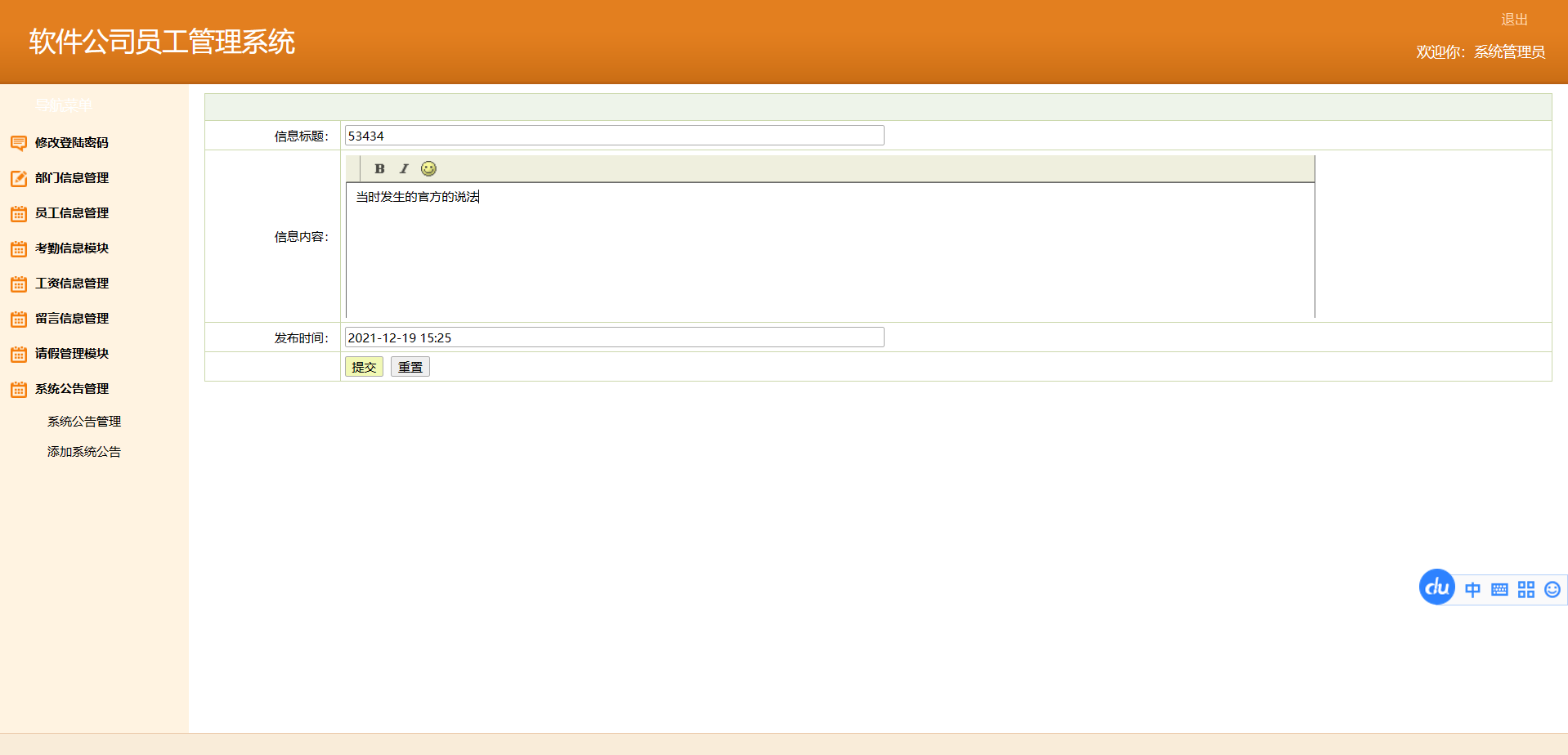Open 修改登陆密码 menu item
The height and width of the screenshot is (755, 1568).
pyautogui.click(x=72, y=142)
